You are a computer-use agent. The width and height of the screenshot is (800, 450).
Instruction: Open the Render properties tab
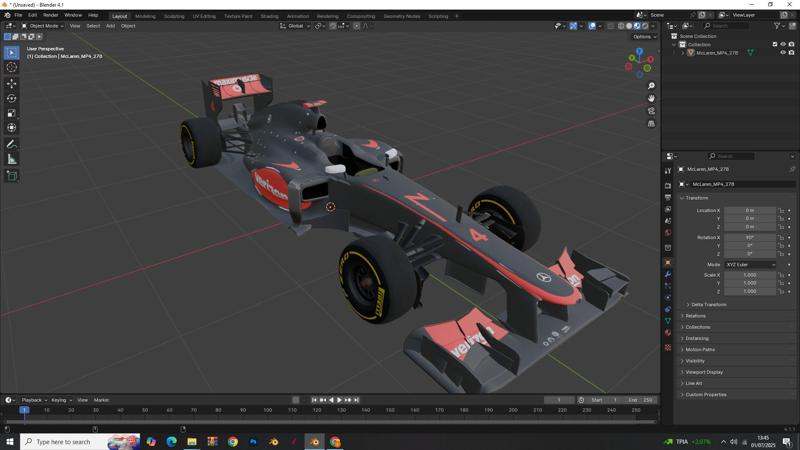[x=668, y=186]
